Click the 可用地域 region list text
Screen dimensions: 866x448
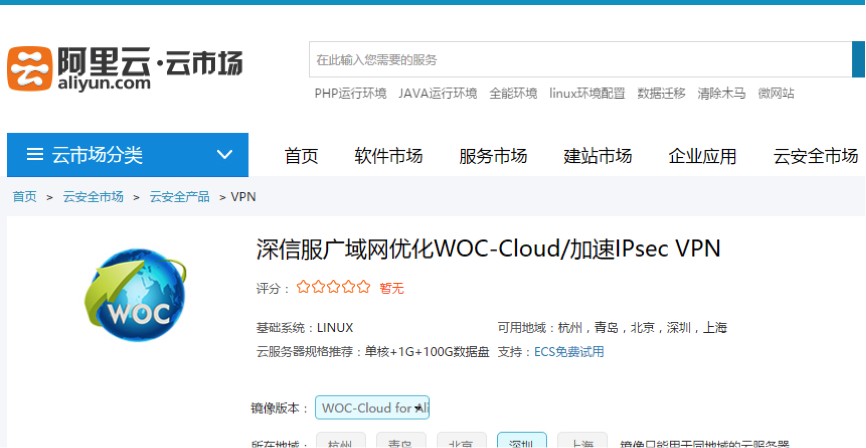[612, 328]
